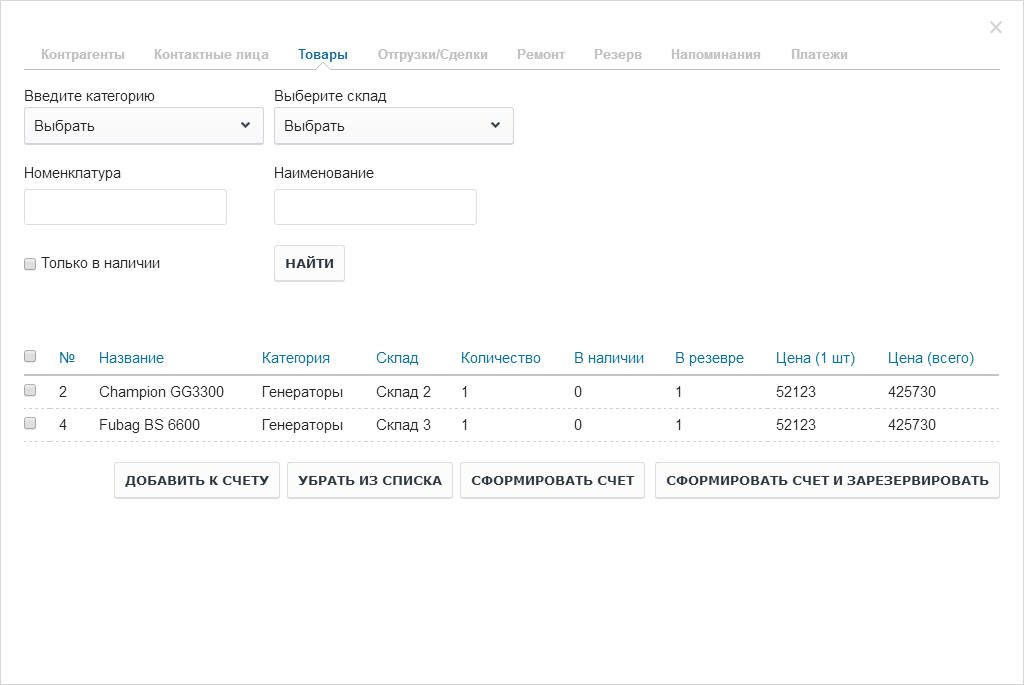Click total 425730 in the Fubag BS 6600 row
This screenshot has height=685, width=1024.
click(912, 425)
